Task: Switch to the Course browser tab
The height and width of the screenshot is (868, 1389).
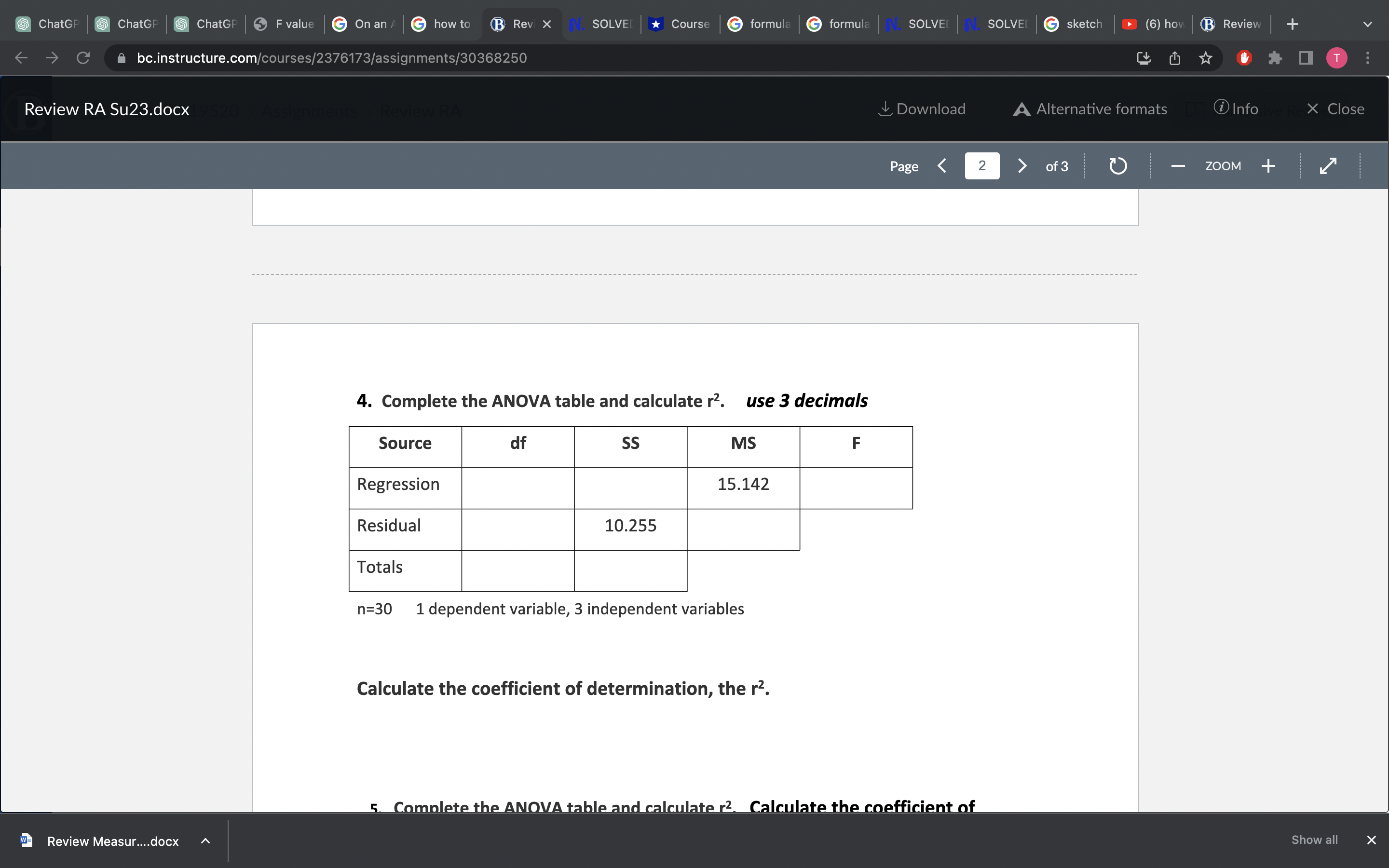Action: coord(680,24)
